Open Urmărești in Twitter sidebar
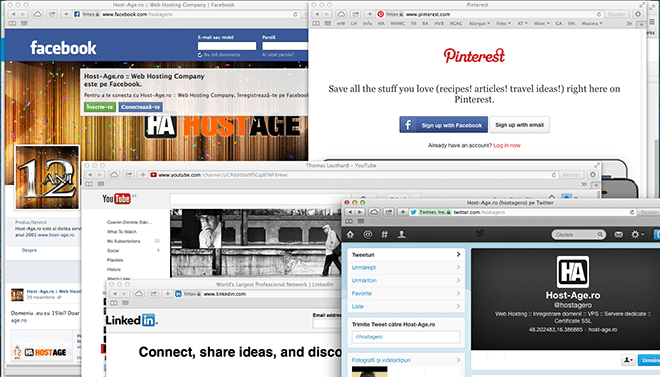Image resolution: width=660 pixels, height=377 pixels. point(406,268)
